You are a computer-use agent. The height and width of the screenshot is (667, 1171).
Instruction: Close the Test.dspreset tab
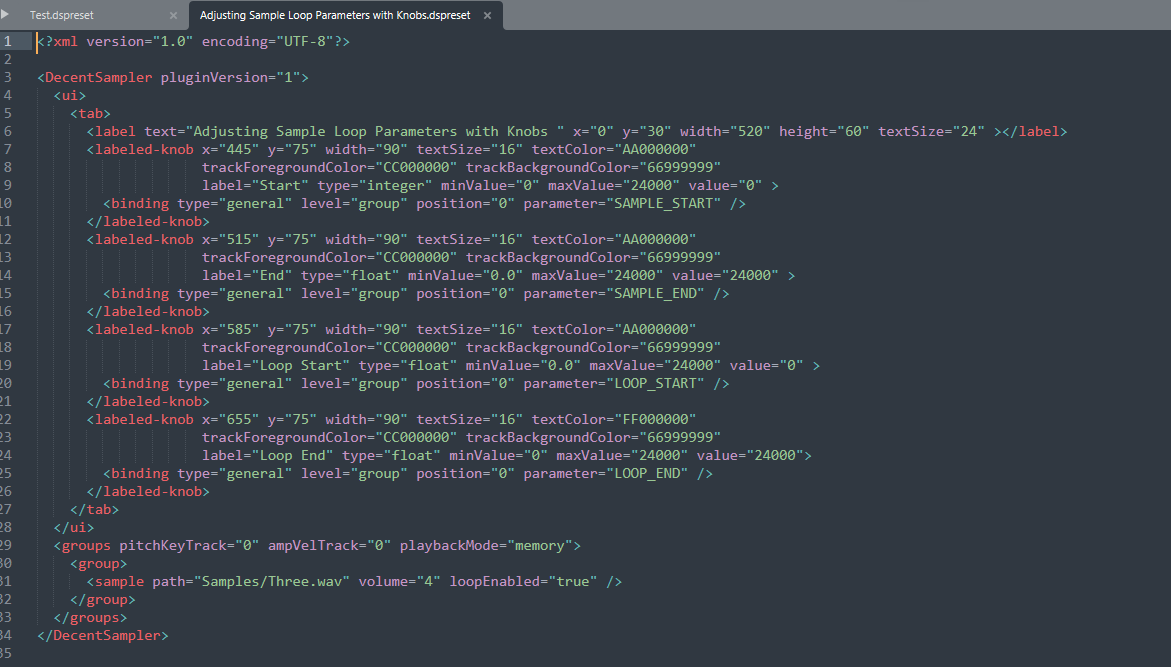pos(173,15)
